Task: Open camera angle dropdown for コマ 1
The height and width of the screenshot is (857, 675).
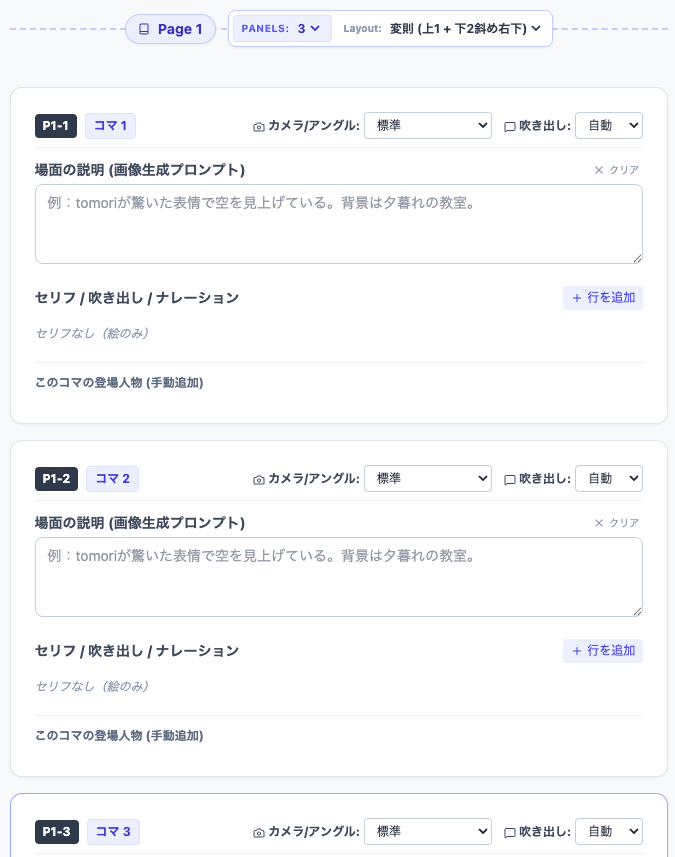Action: (x=427, y=126)
